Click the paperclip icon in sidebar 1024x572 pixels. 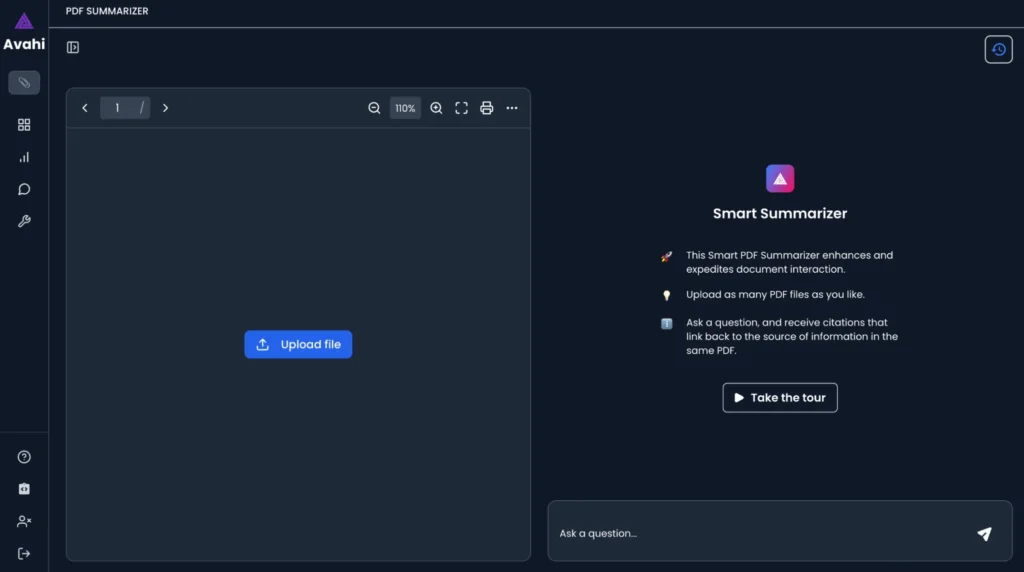pos(24,83)
